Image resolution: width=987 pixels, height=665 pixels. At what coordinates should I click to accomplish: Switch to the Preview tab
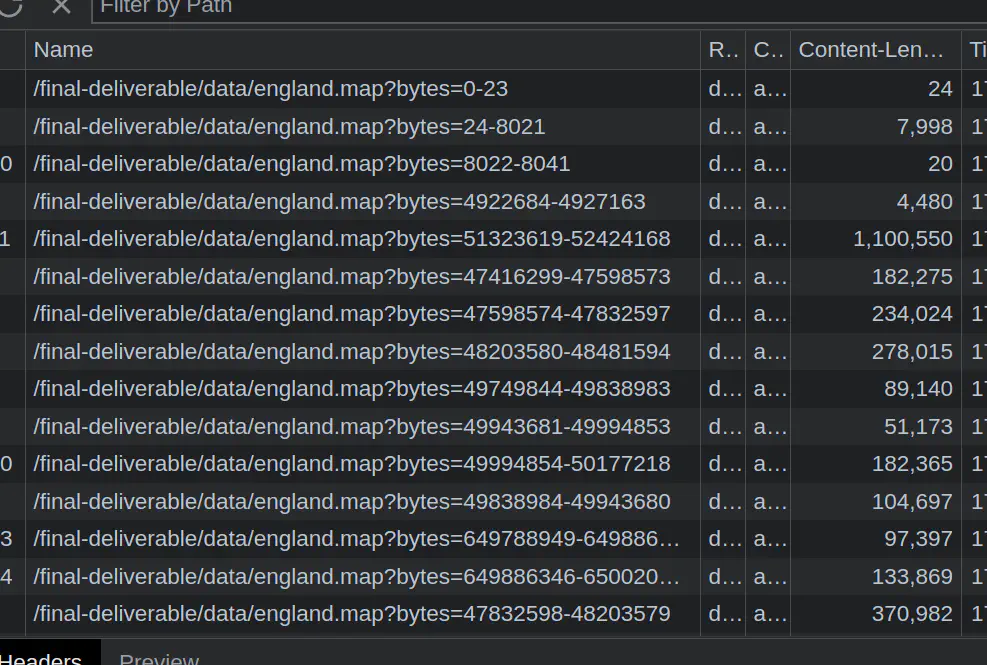pyautogui.click(x=159, y=657)
